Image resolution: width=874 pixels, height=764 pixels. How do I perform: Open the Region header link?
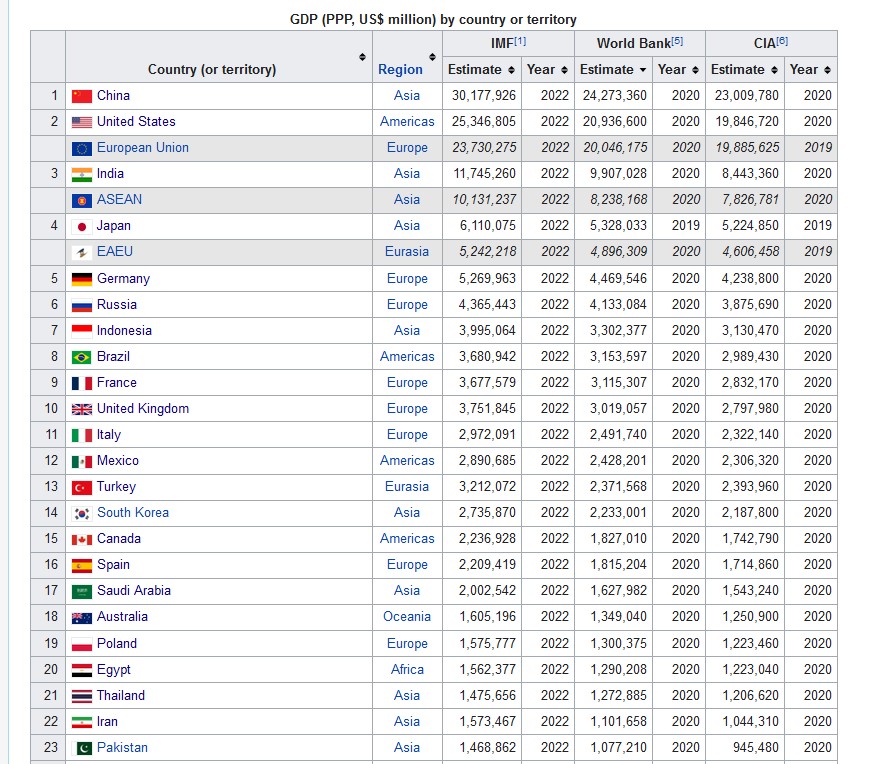[400, 70]
